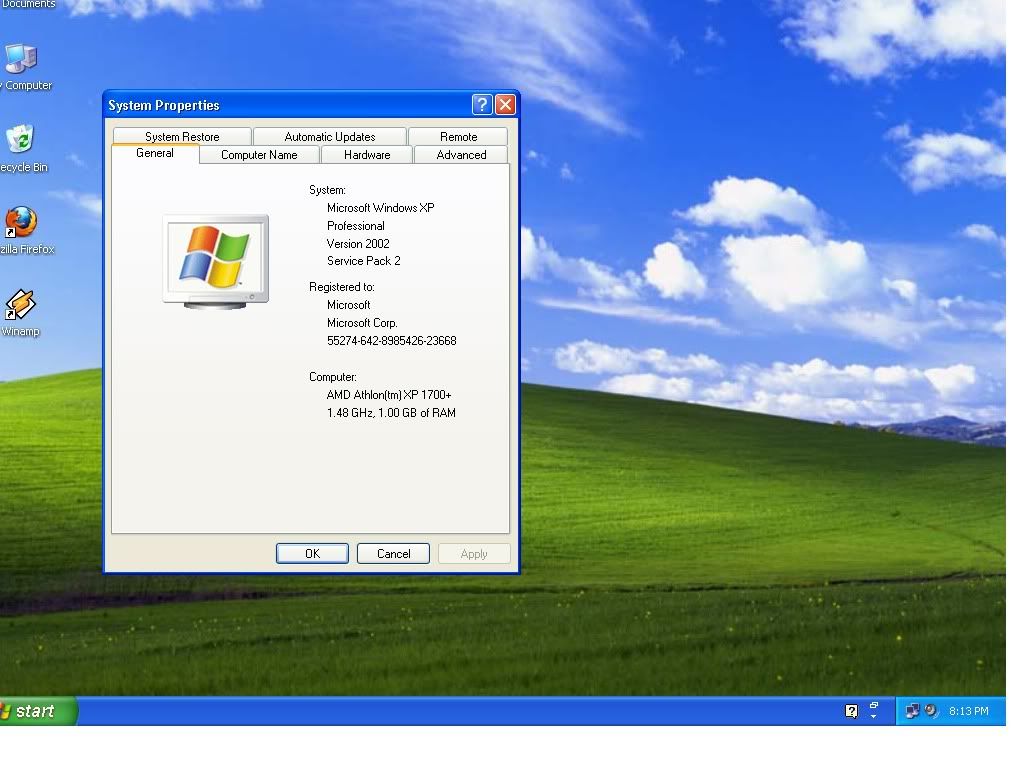This screenshot has width=1024, height=768.
Task: Click the "Microsoft Corp." text
Action: (x=362, y=323)
